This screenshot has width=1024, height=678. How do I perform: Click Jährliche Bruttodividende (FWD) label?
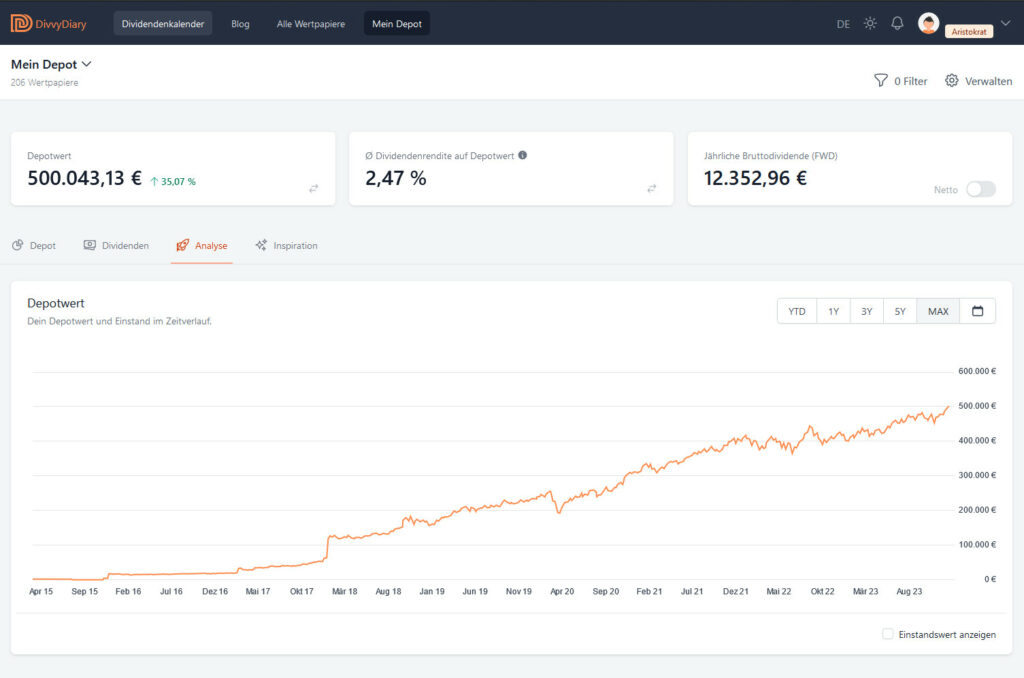point(770,155)
